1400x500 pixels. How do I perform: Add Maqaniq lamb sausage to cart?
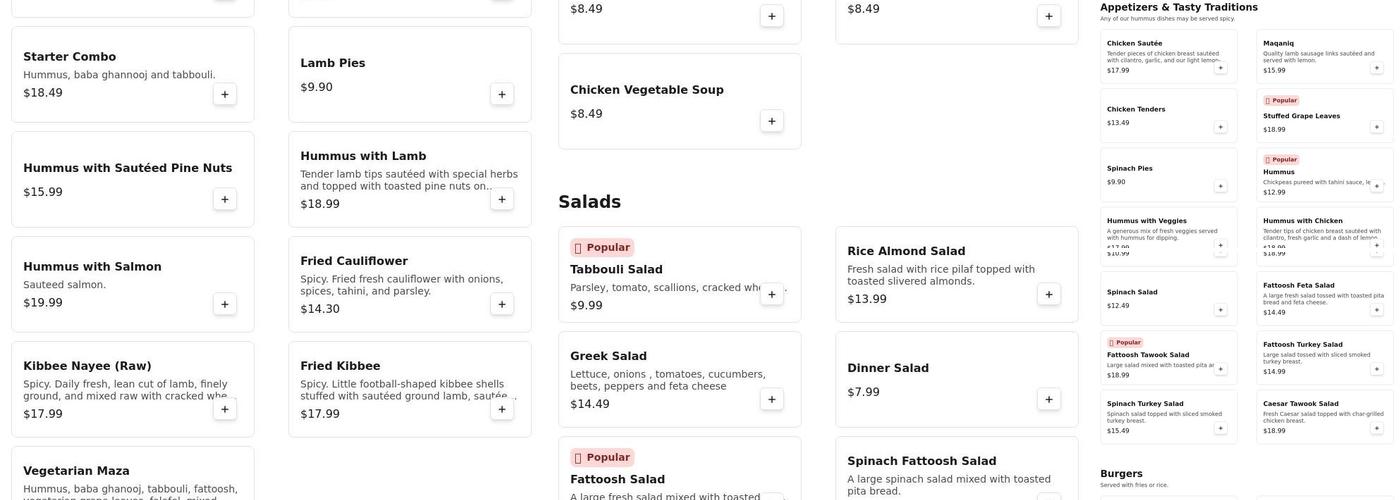coord(1376,68)
